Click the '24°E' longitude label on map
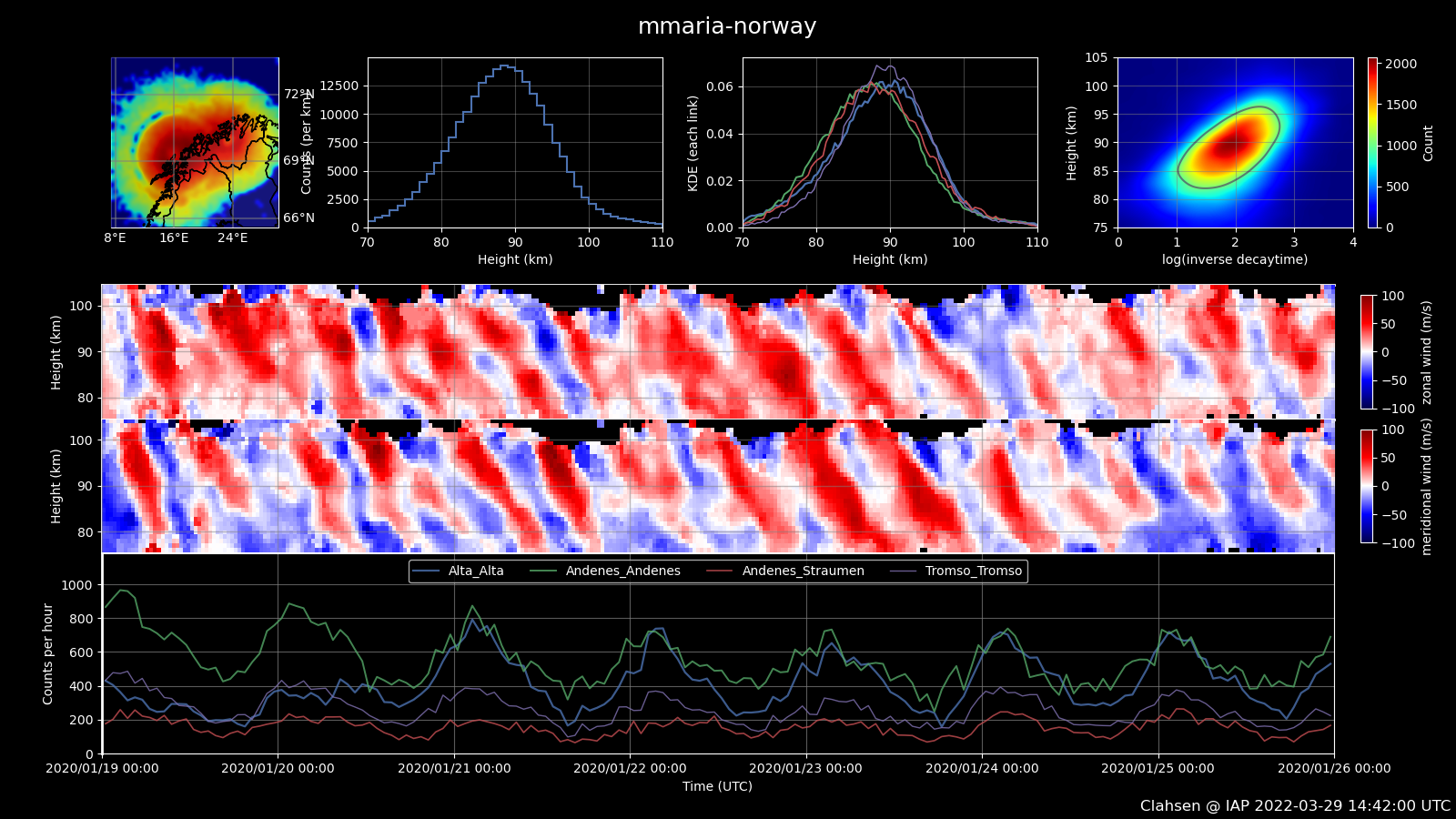Image resolution: width=1456 pixels, height=819 pixels. (x=232, y=238)
